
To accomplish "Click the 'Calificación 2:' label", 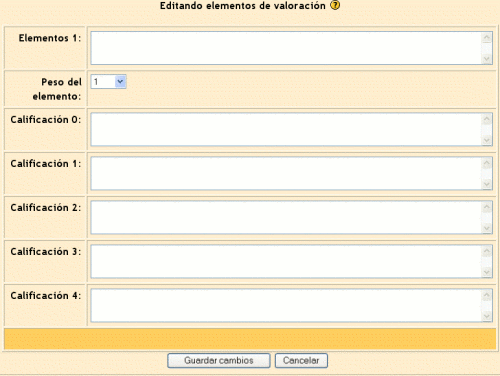I will click(46, 207).
